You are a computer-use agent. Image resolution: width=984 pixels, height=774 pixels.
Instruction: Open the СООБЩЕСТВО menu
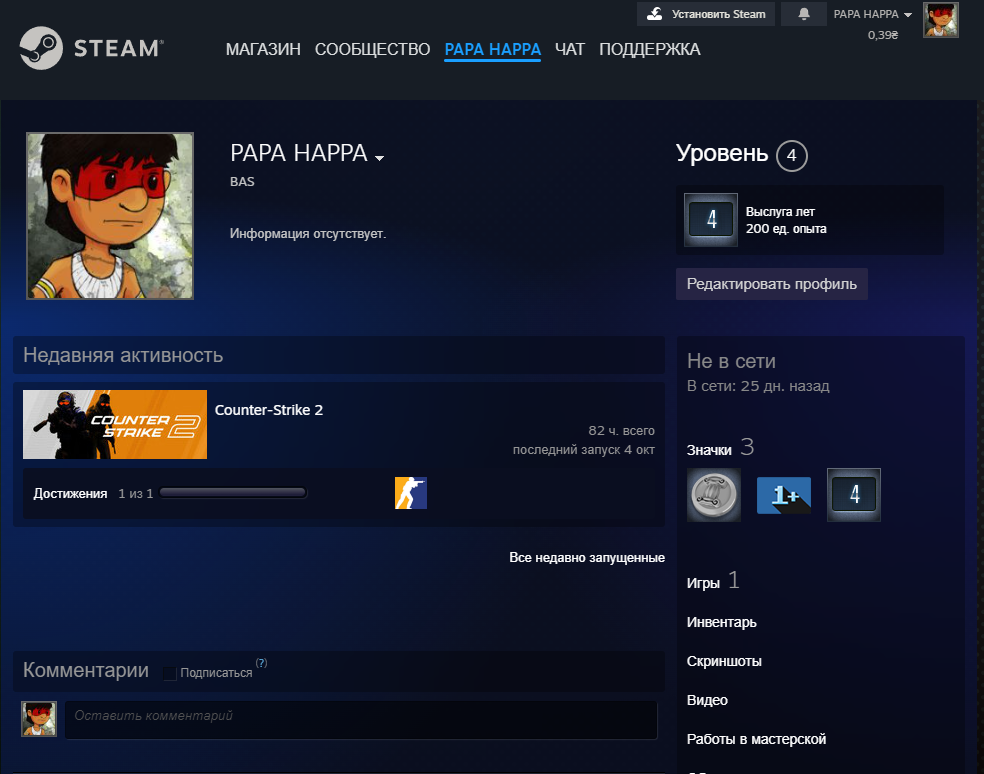click(372, 49)
